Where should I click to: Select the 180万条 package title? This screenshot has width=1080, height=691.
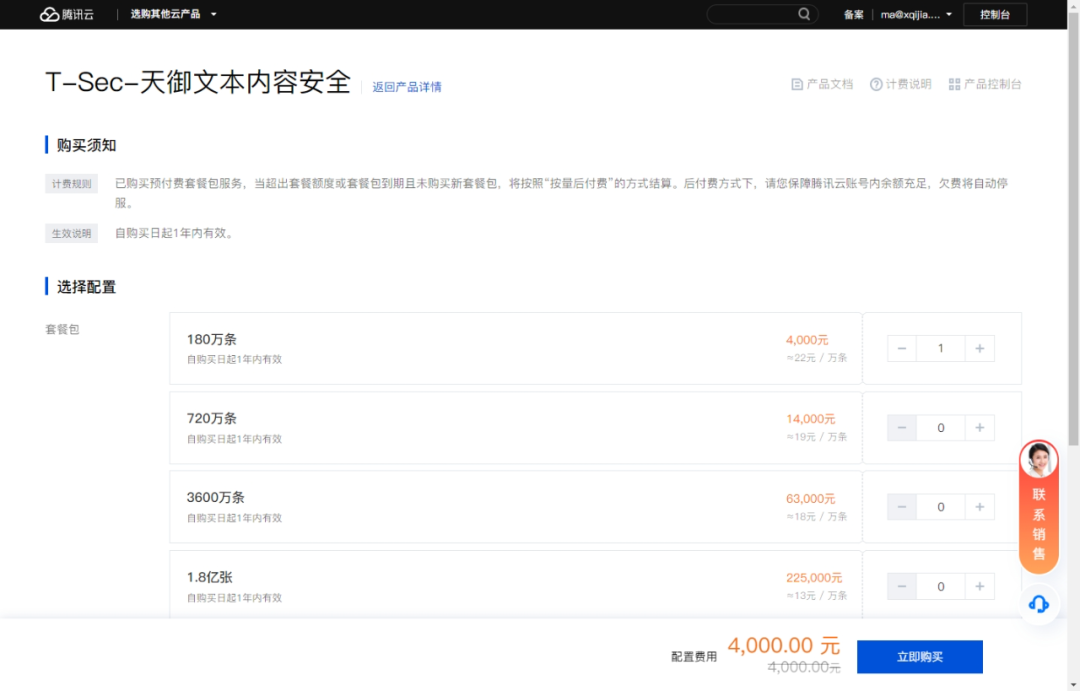[211, 339]
